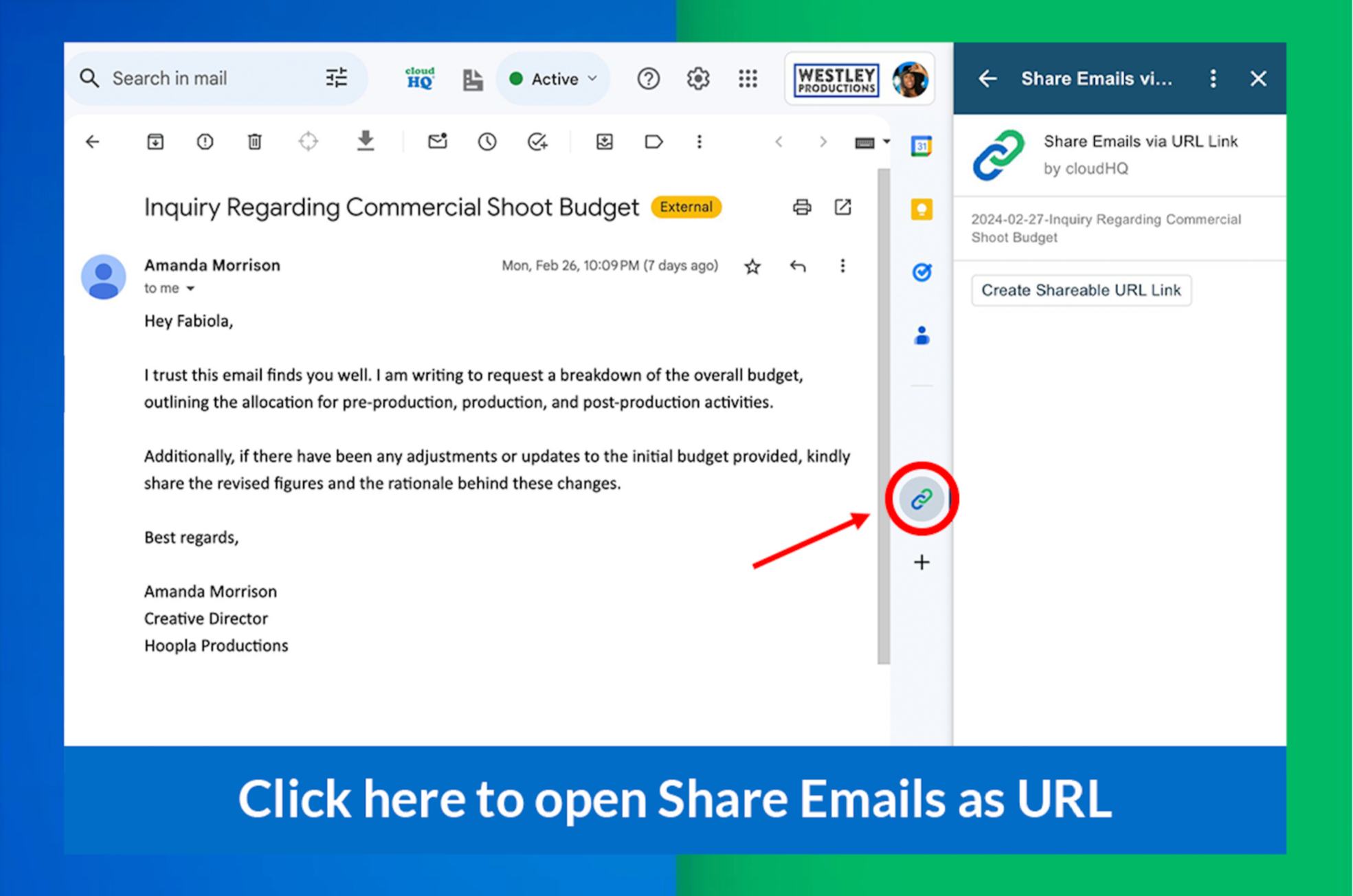This screenshot has height=896, width=1353.
Task: Snooze this email with clock icon
Action: [487, 142]
